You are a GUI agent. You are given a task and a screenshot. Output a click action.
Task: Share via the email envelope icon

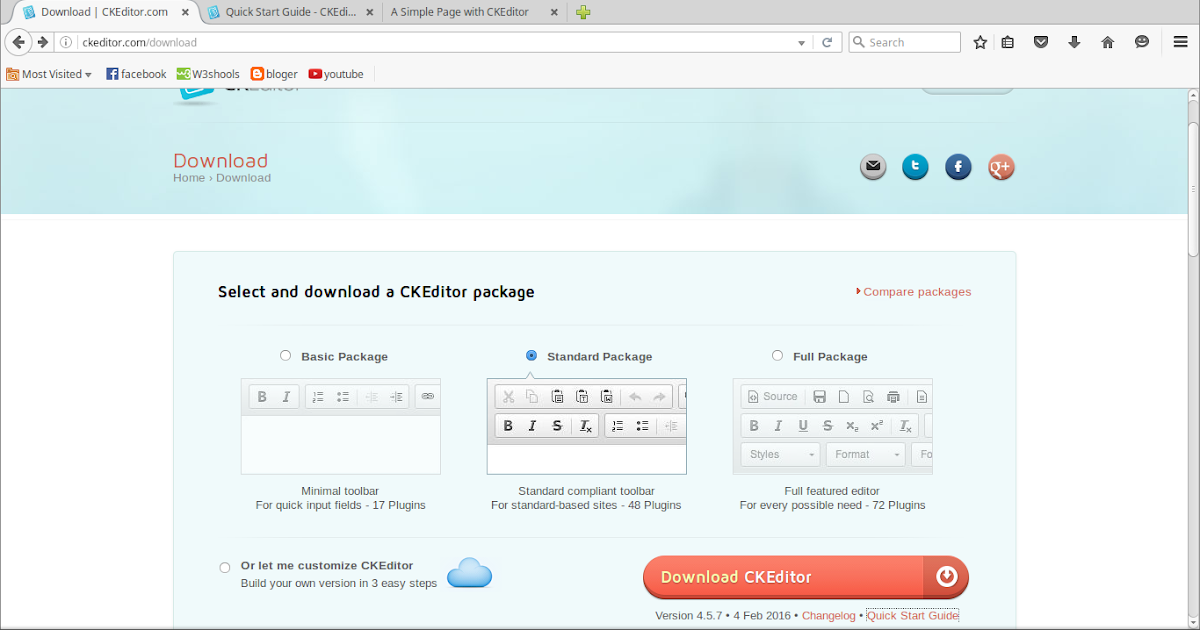click(x=873, y=167)
